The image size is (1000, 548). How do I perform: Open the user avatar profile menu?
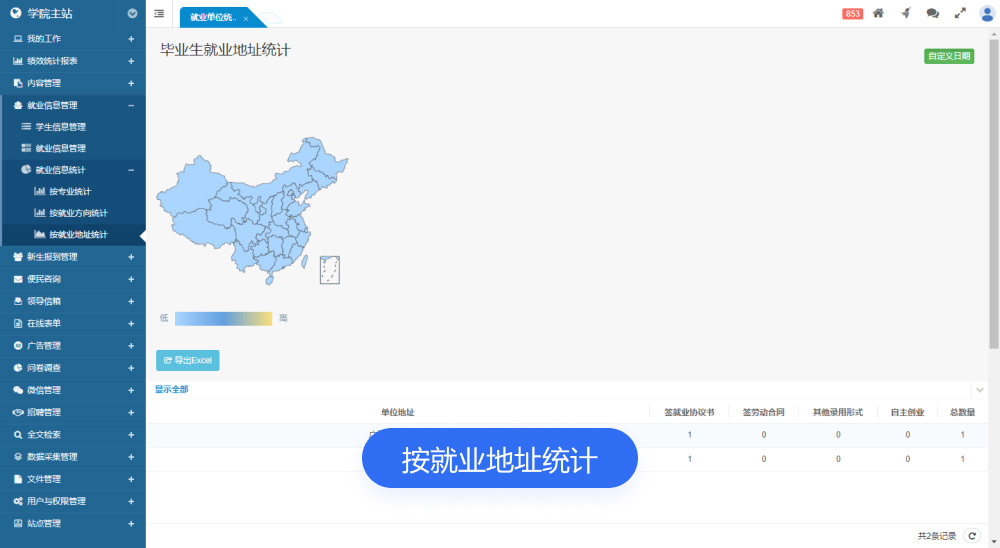coord(987,13)
